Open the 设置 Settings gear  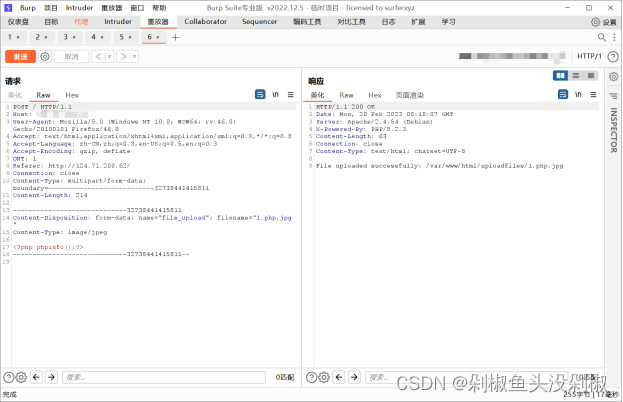[604, 22]
